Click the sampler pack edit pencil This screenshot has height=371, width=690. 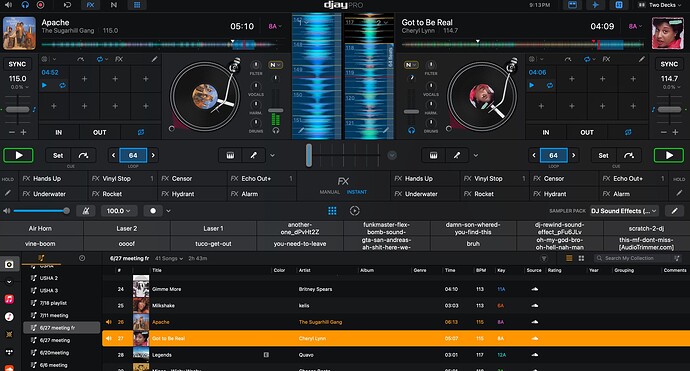[x=674, y=211]
